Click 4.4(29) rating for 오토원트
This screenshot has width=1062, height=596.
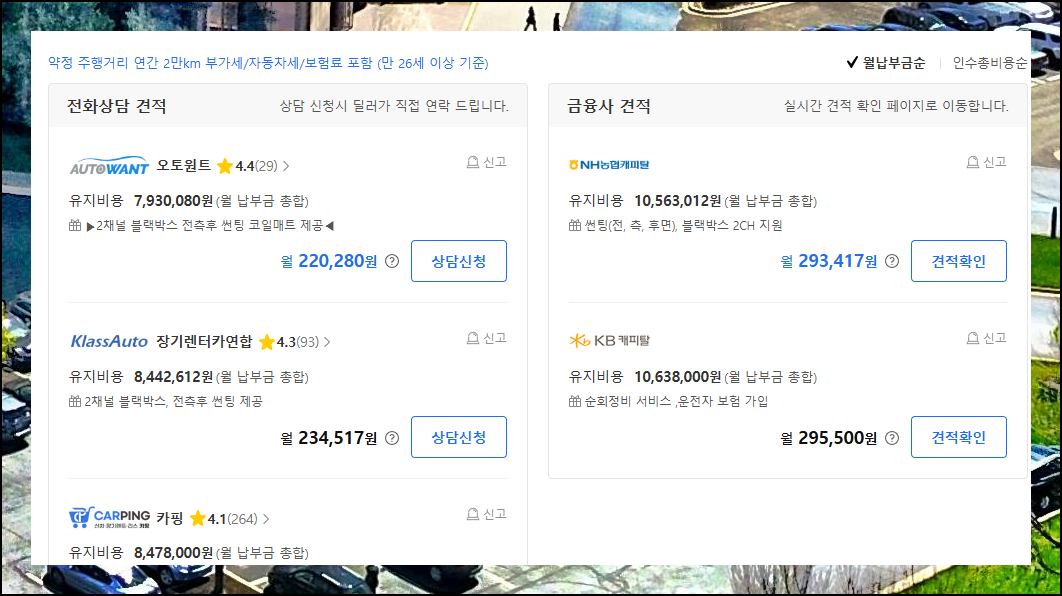256,166
